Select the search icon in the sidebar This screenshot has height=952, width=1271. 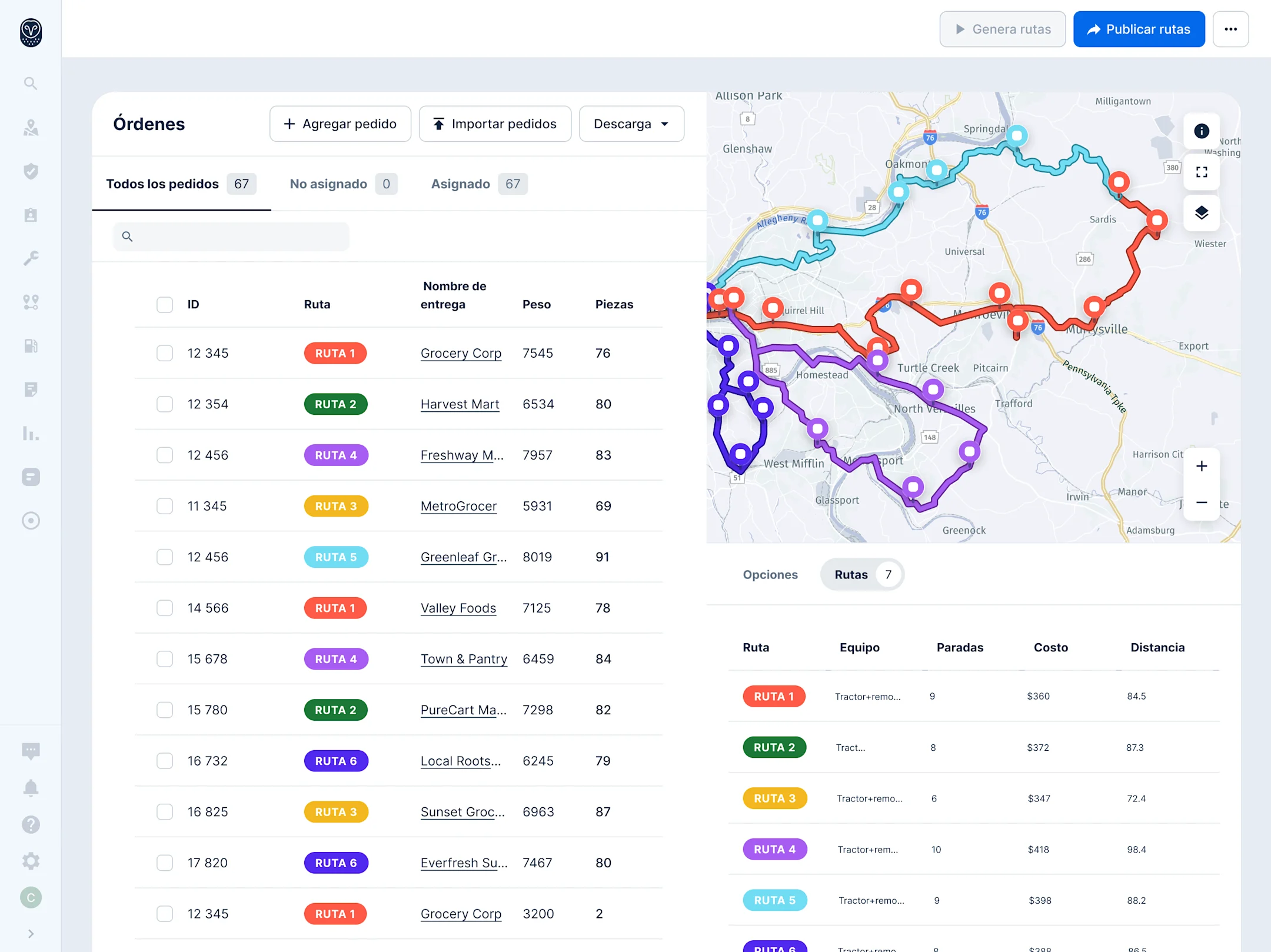point(31,83)
